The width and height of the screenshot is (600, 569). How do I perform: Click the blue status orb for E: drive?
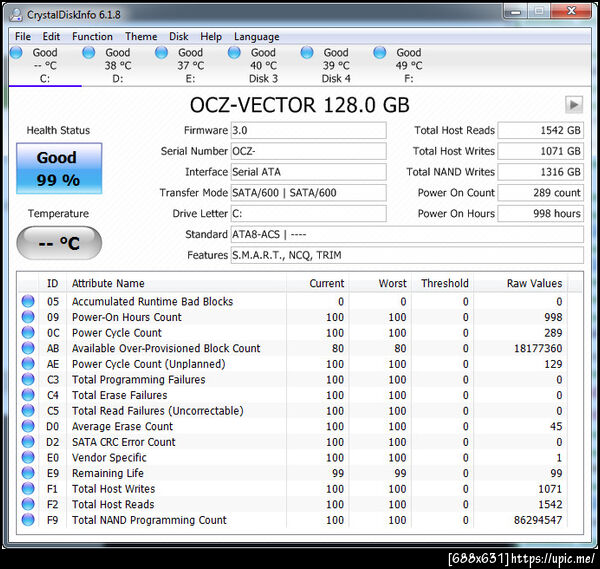pos(161,52)
